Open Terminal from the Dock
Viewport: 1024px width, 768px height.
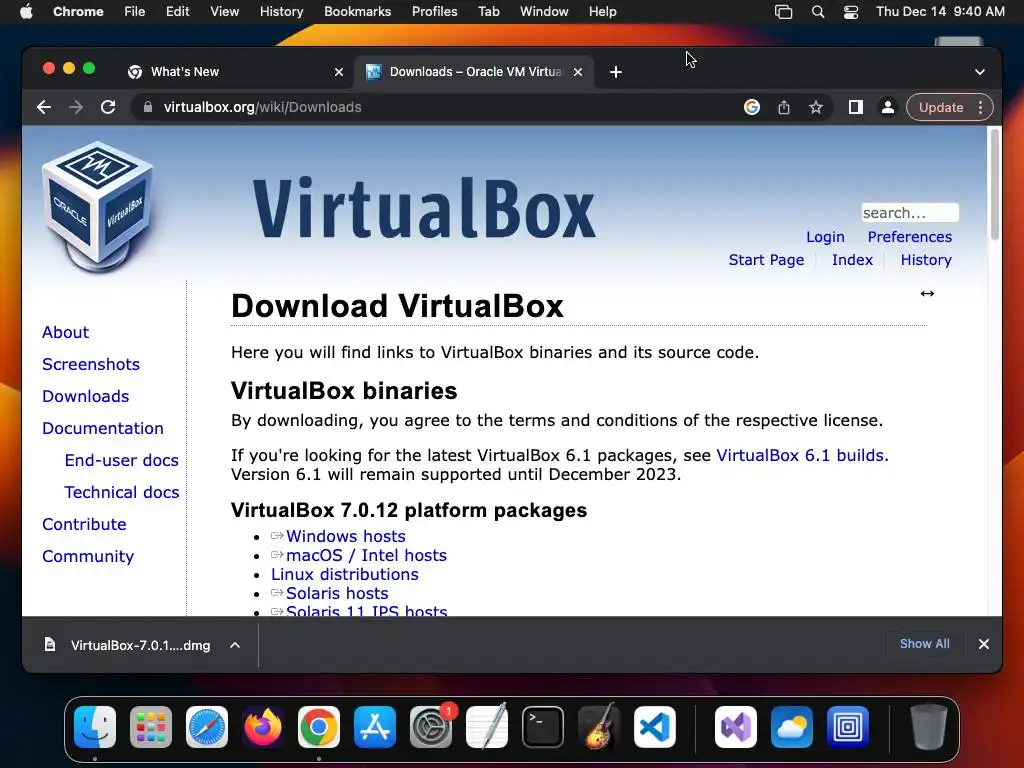pyautogui.click(x=543, y=727)
